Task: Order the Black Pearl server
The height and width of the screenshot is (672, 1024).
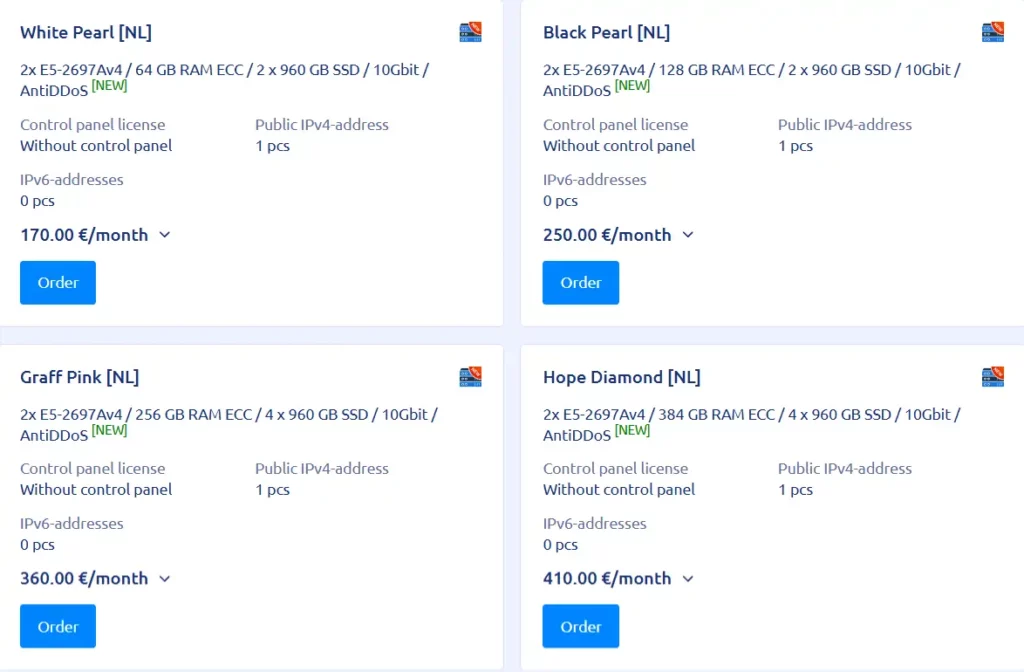Action: pyautogui.click(x=580, y=282)
